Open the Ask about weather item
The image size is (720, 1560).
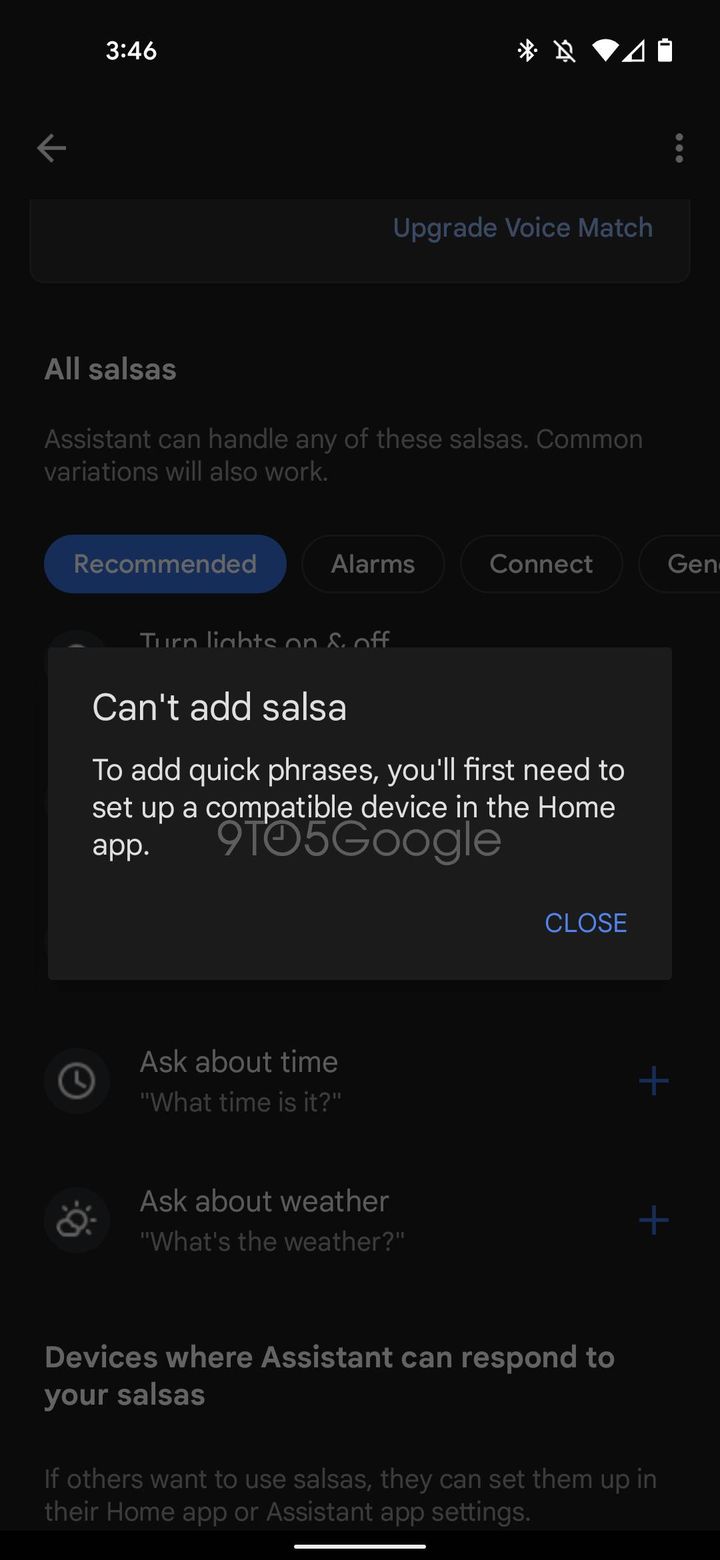[x=359, y=1220]
